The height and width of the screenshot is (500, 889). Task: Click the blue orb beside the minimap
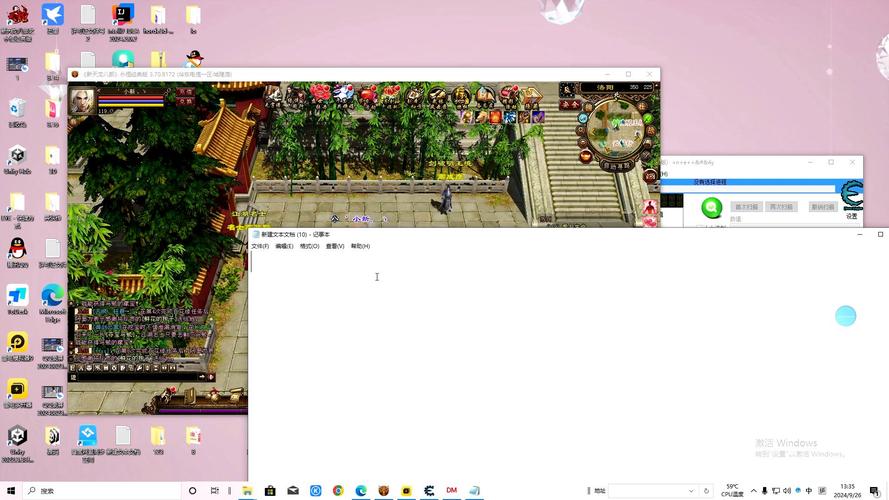pyautogui.click(x=583, y=118)
